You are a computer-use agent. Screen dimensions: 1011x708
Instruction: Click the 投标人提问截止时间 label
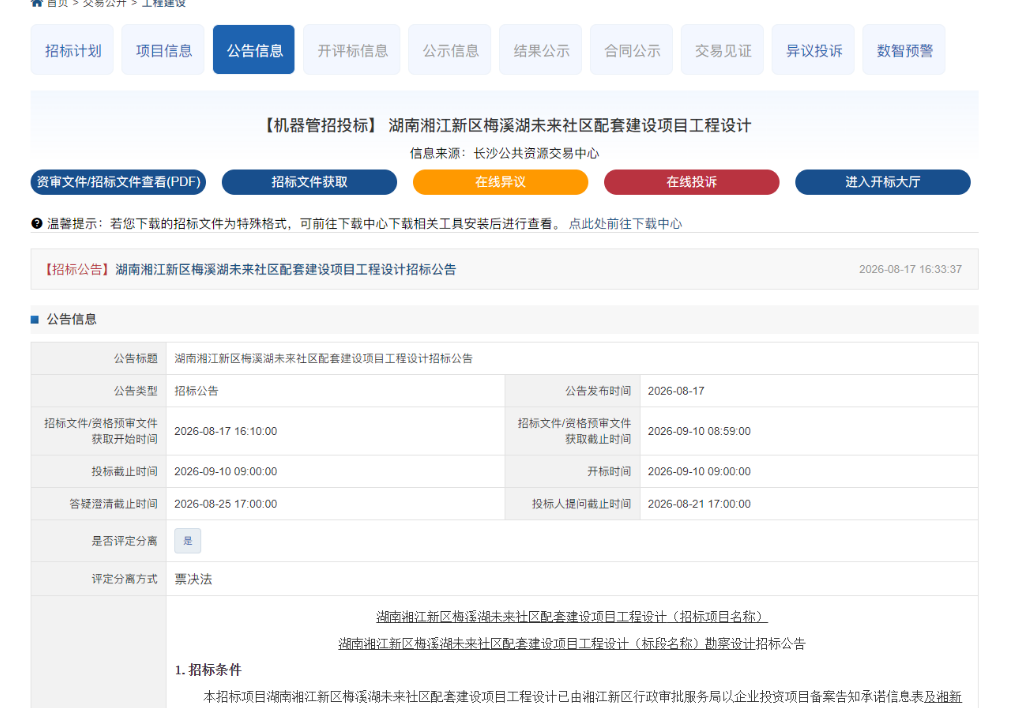coord(582,504)
